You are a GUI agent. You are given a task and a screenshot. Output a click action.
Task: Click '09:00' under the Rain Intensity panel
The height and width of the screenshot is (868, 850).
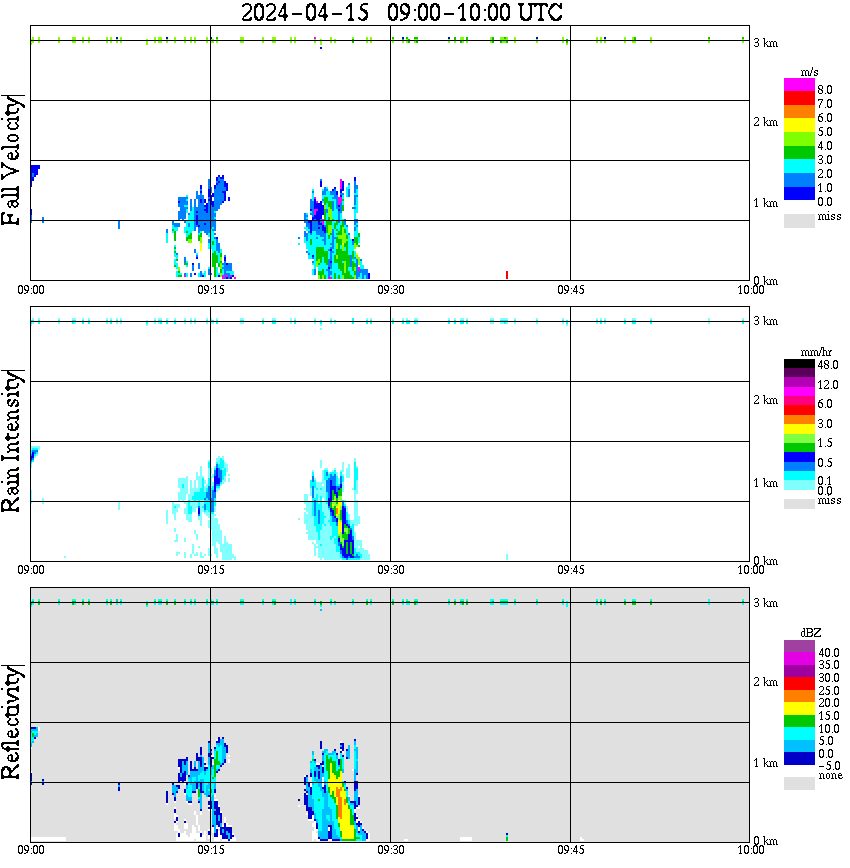coord(30,570)
